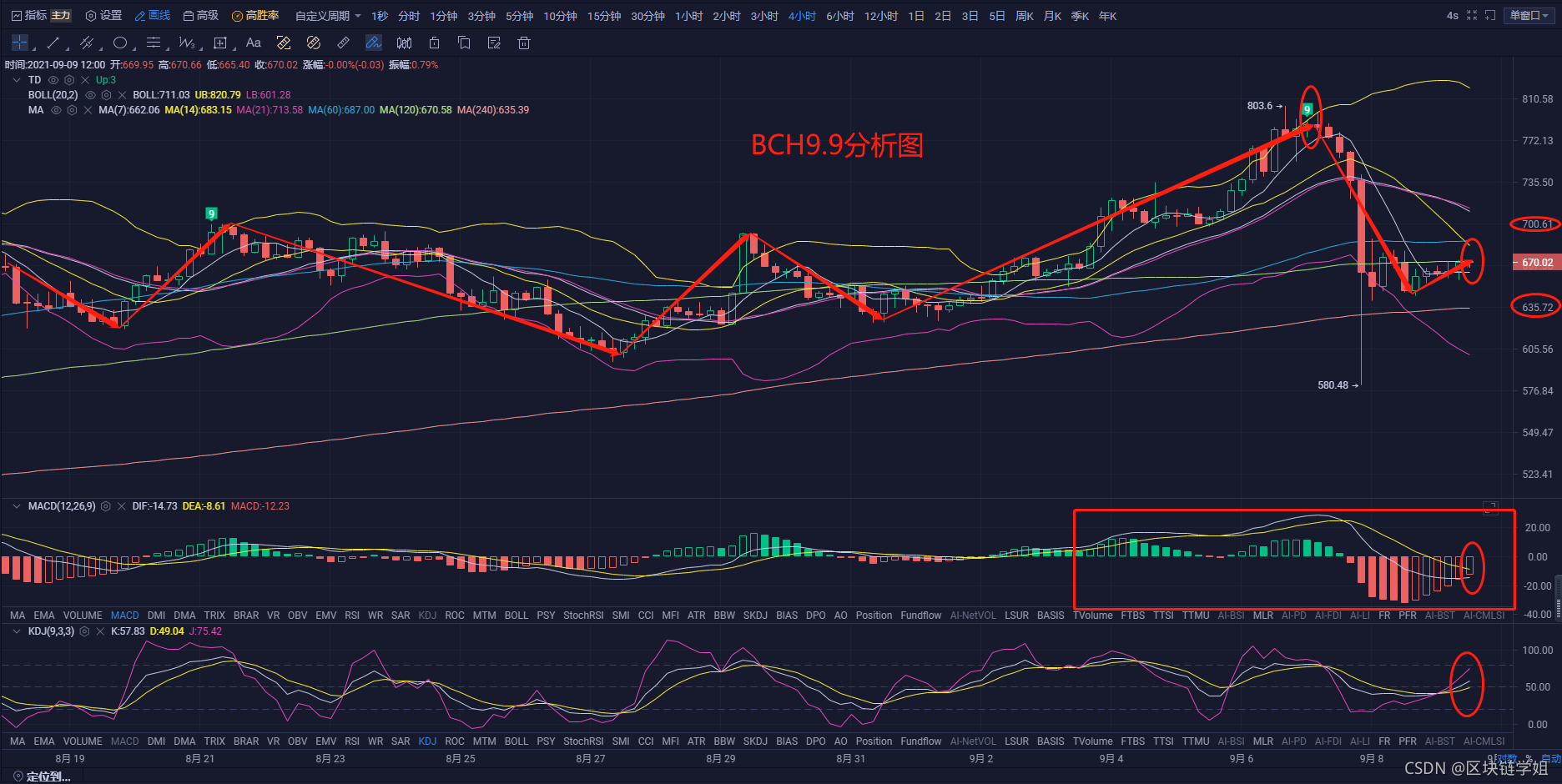Select RSI in the MACD panel indicator row
Viewport: 1562px width, 784px height.
click(352, 616)
